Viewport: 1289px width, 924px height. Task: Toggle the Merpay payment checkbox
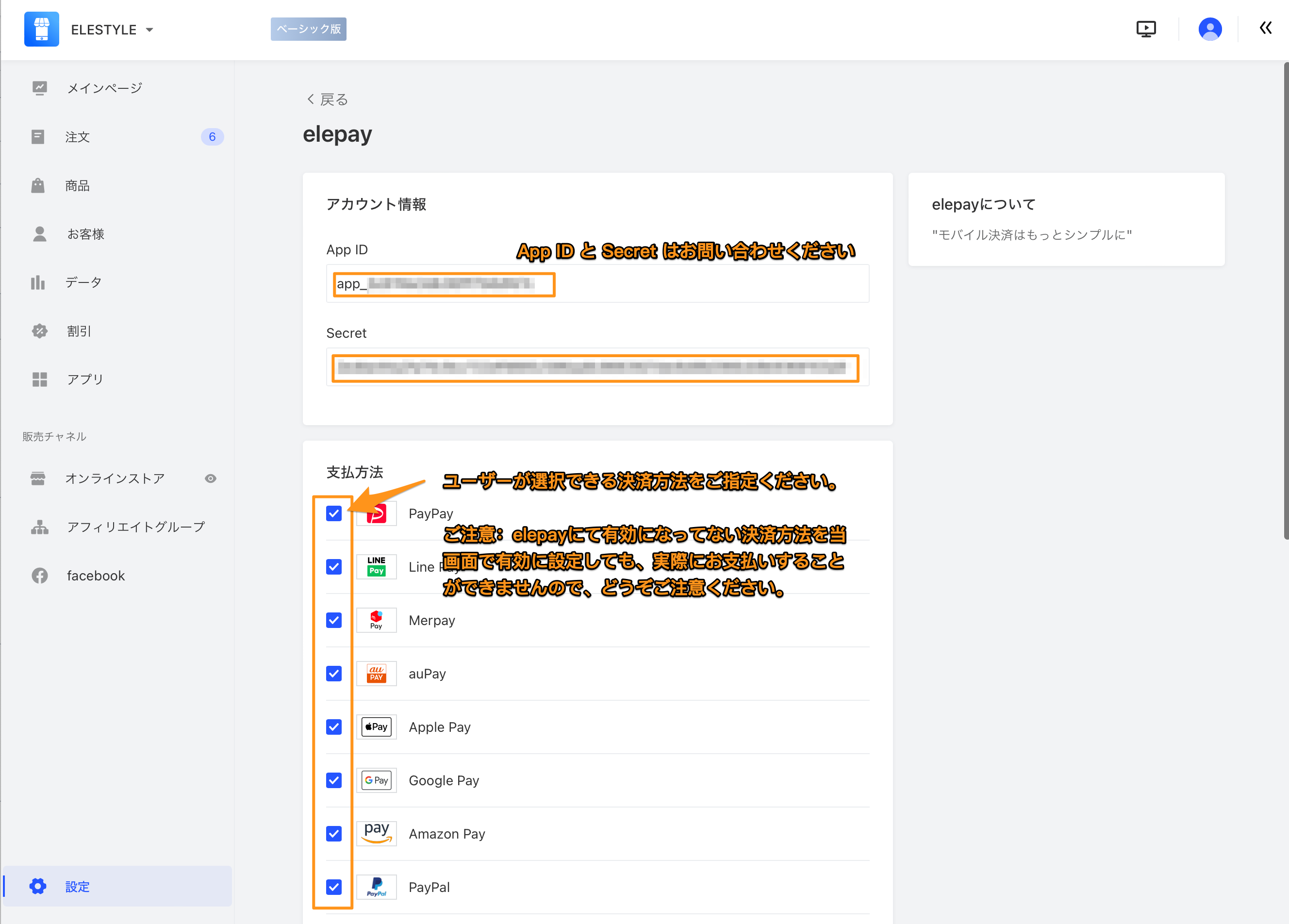333,620
